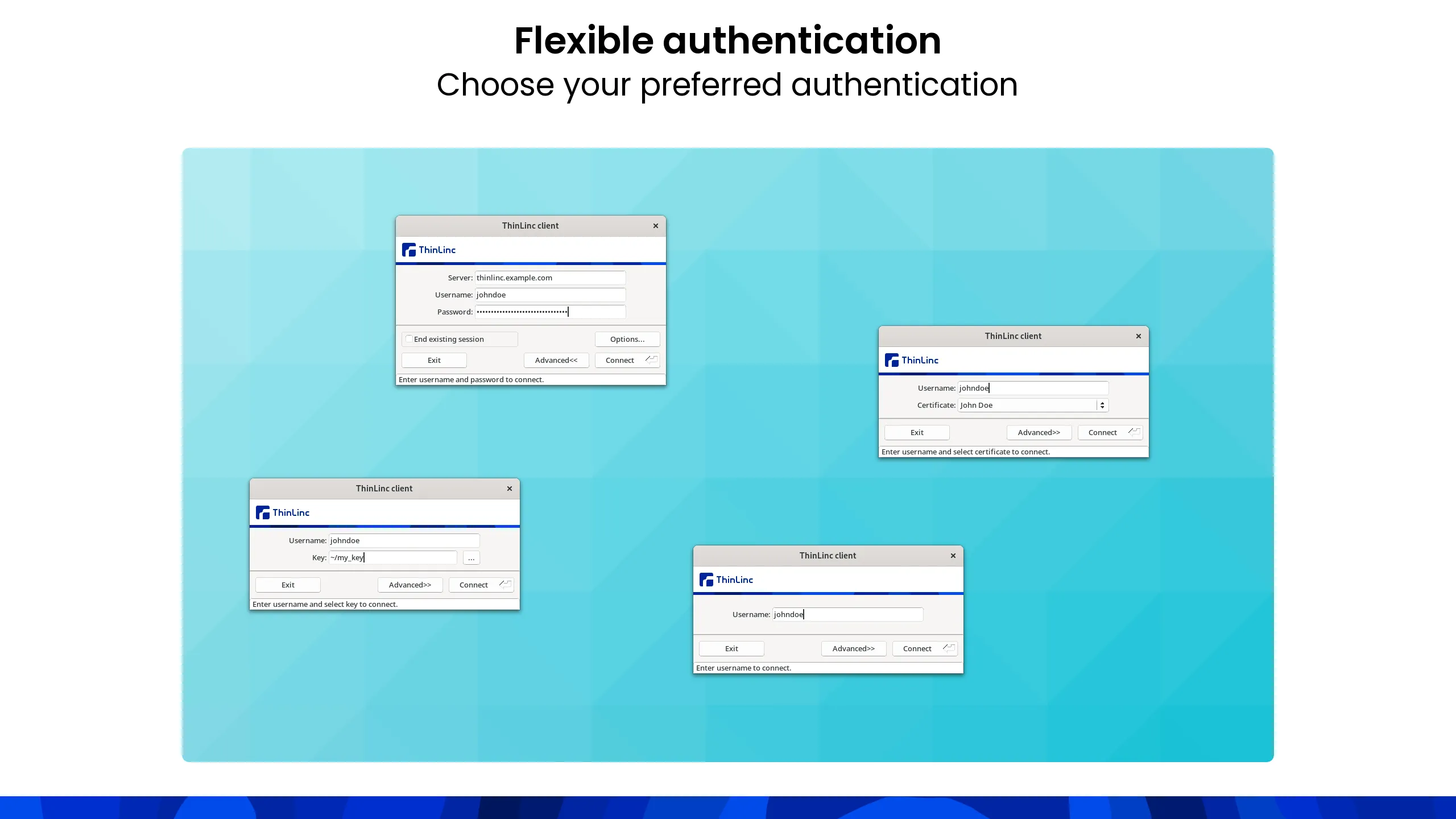This screenshot has width=1456, height=819.
Task: Close the username-only ThinLinc client window
Action: tap(953, 556)
